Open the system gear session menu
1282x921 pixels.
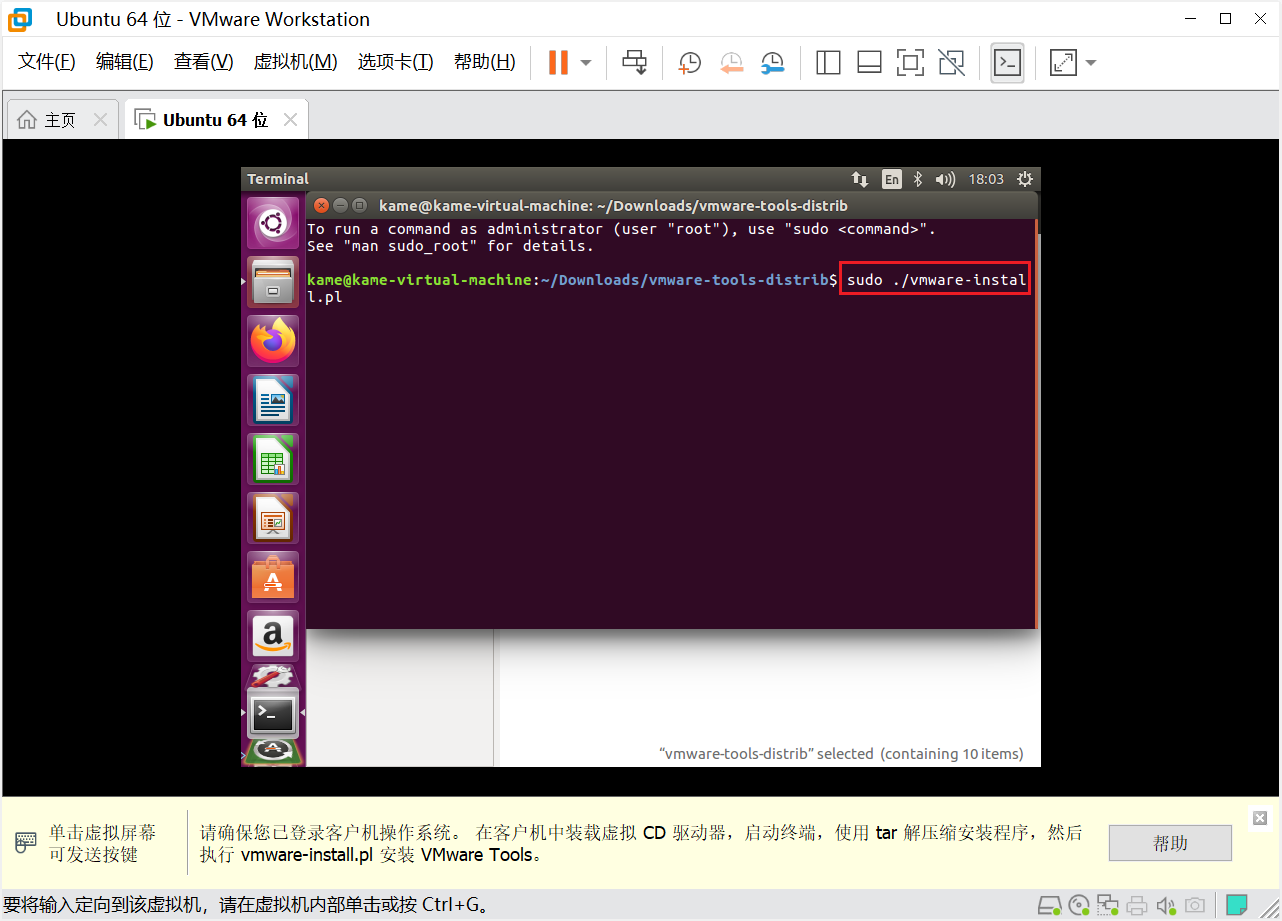click(1024, 179)
